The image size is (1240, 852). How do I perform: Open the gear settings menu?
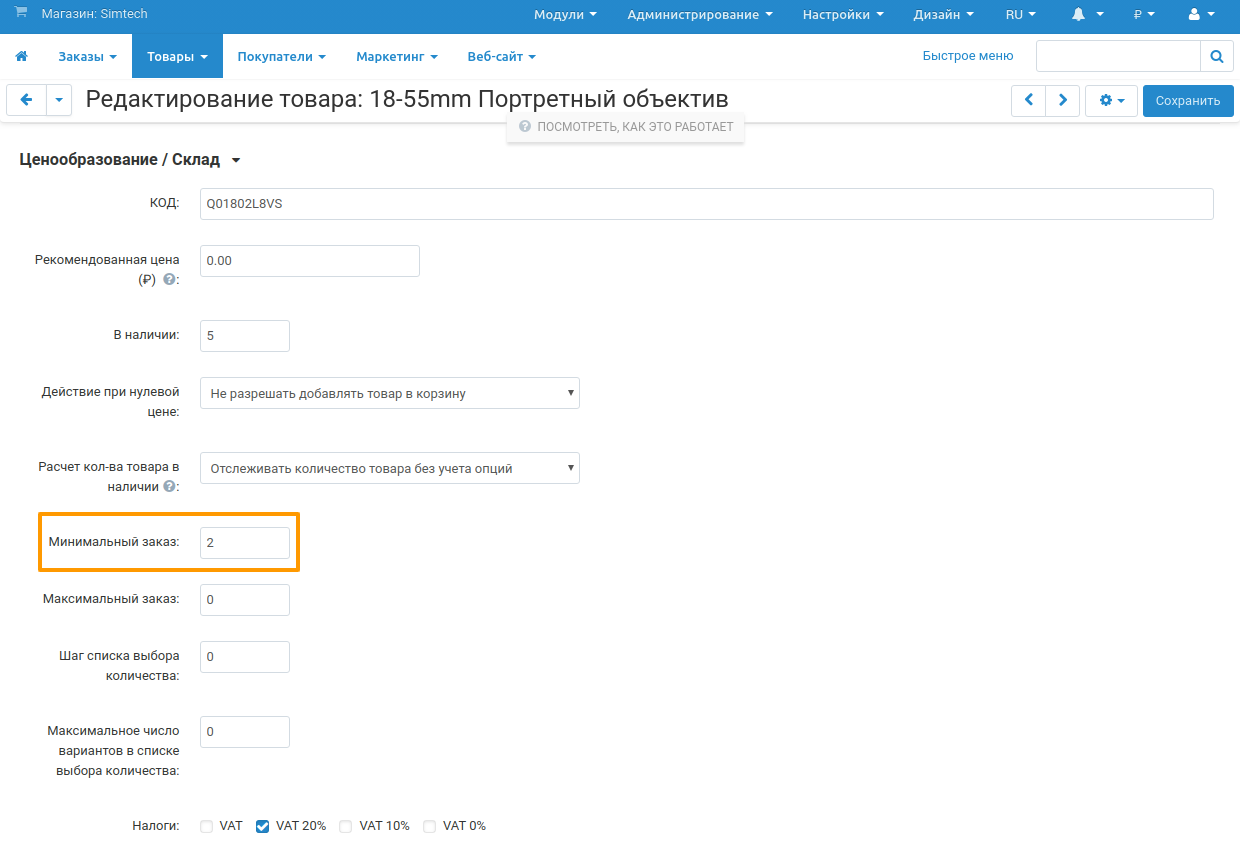1111,100
